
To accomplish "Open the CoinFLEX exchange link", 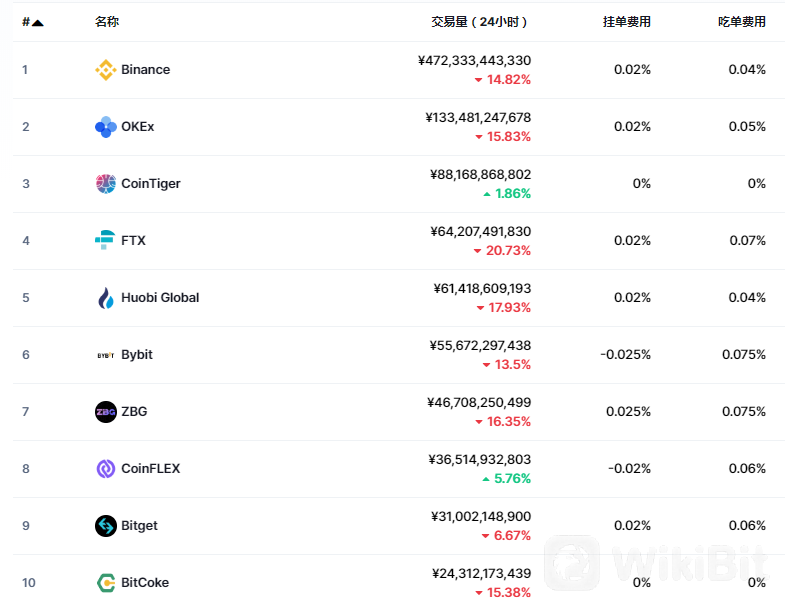I will coord(150,469).
